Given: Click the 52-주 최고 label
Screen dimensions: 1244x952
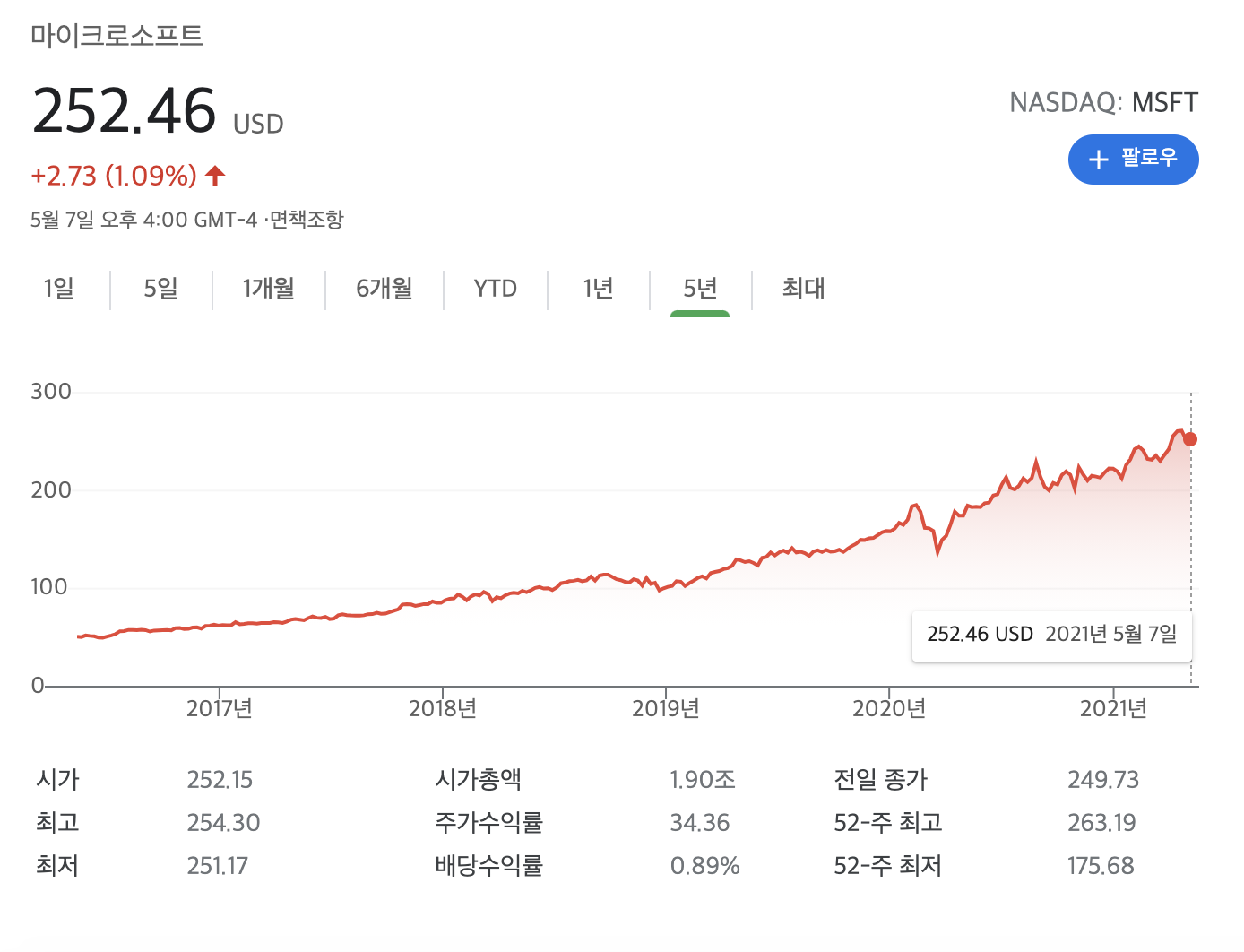Looking at the screenshot, I should coord(888,823).
